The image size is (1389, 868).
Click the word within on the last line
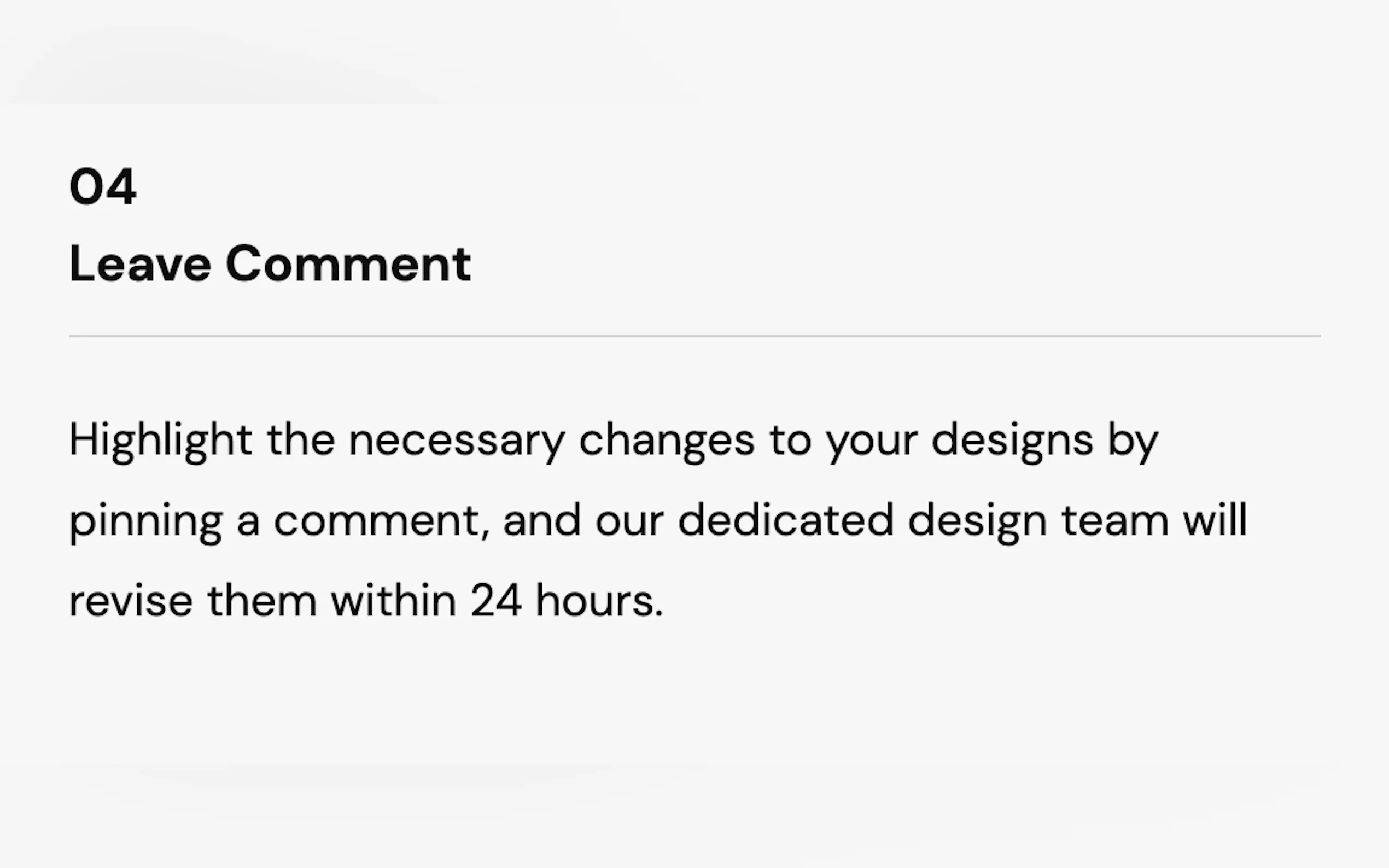(x=393, y=601)
